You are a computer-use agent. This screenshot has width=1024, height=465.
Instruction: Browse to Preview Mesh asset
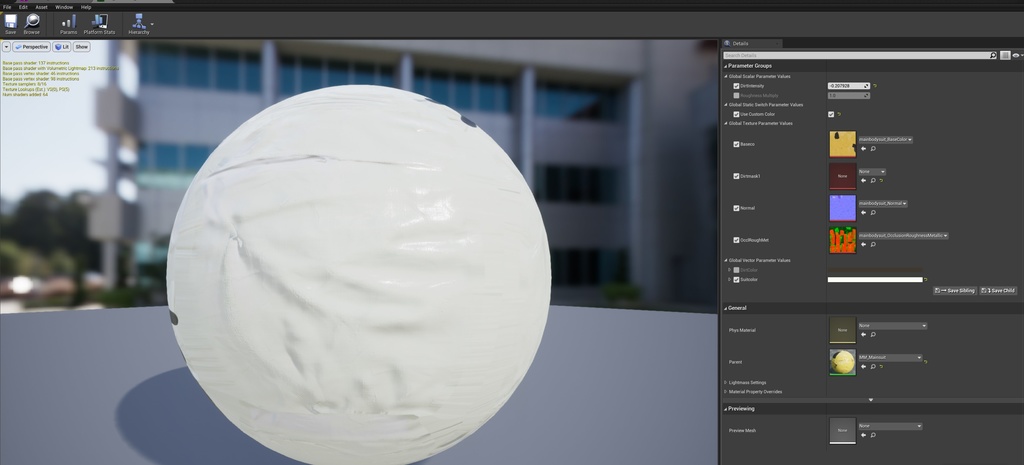tap(872, 435)
